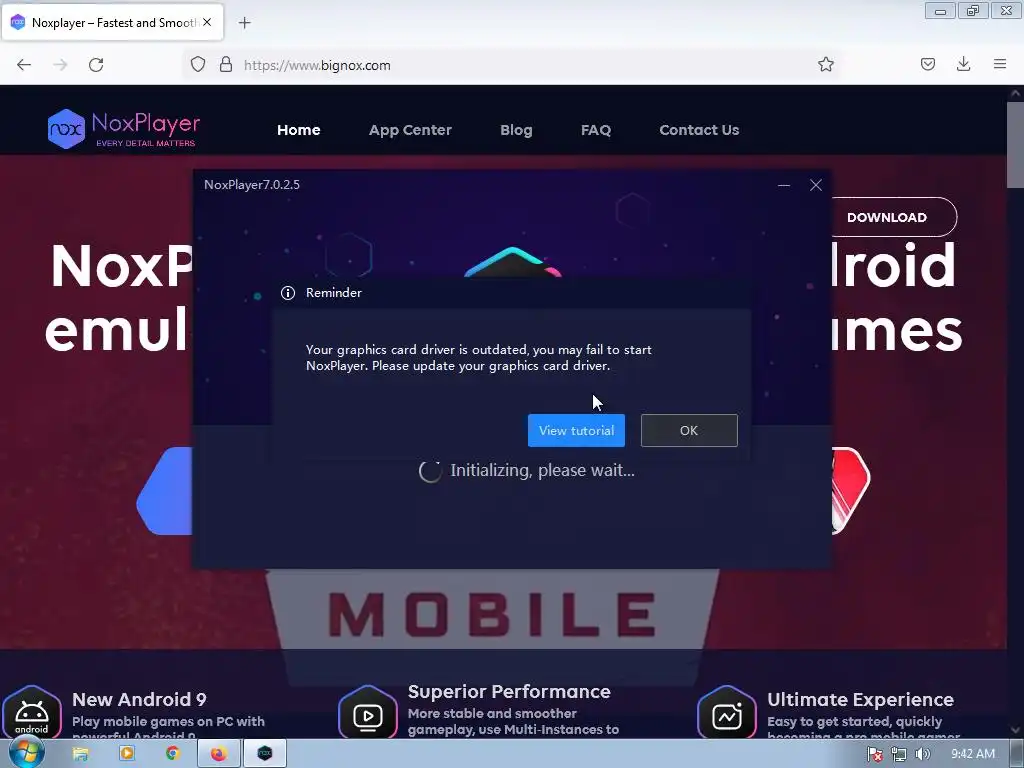This screenshot has height=768, width=1024.
Task: Click the page vertical scrollbar thumb
Action: click(x=1015, y=144)
